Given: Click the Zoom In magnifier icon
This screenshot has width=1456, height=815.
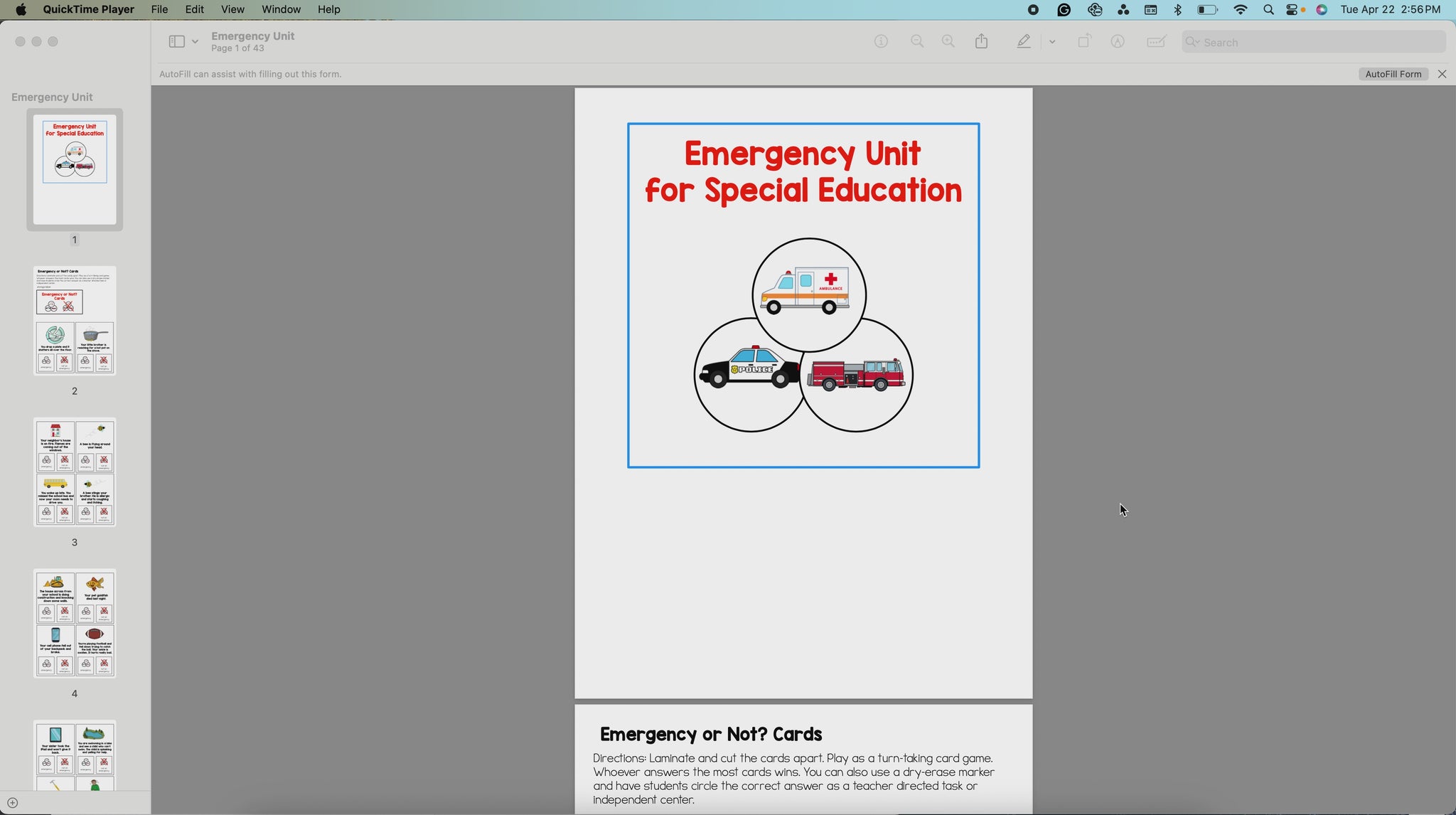Looking at the screenshot, I should click(948, 42).
